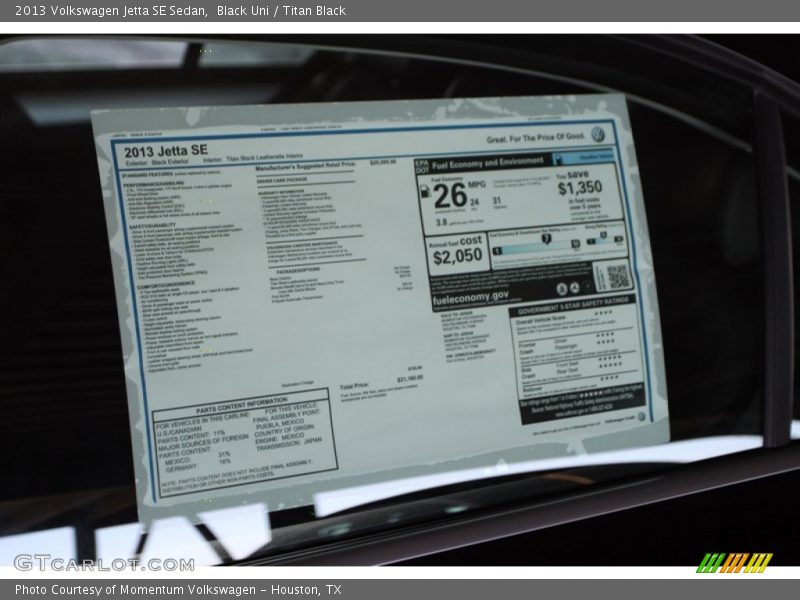Click the Manufacturer's Suggested Retail Price label
800x600 pixels.
[305, 164]
